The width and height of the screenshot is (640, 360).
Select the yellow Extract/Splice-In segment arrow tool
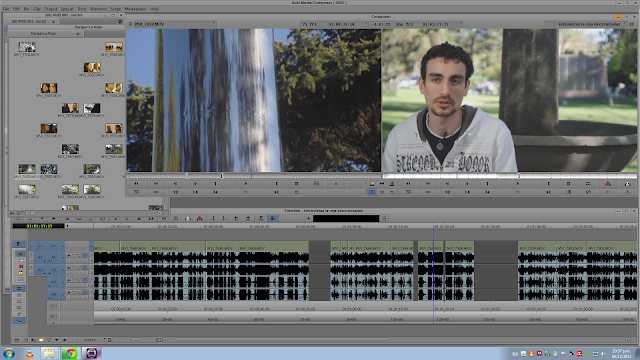tap(20, 260)
